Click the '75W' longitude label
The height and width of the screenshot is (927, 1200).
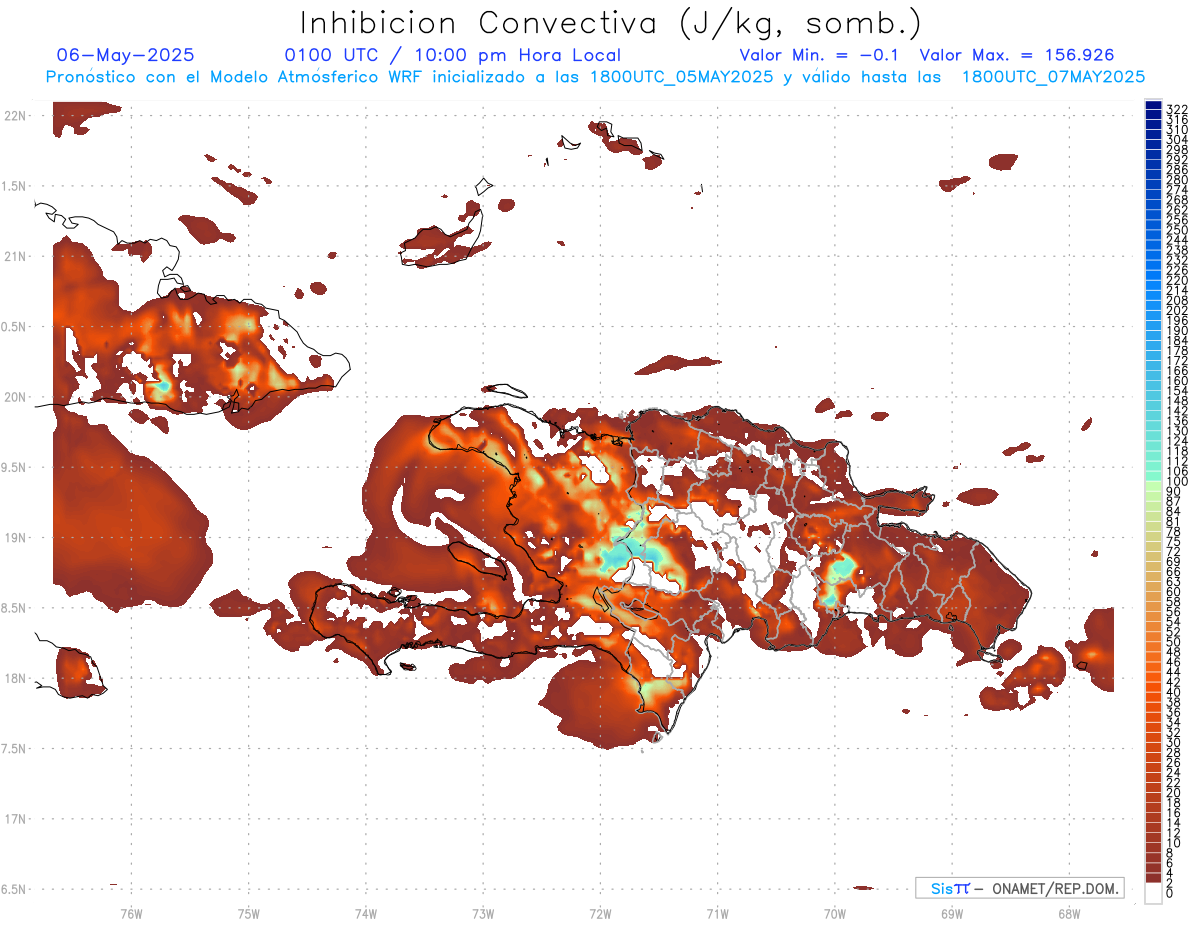[248, 913]
